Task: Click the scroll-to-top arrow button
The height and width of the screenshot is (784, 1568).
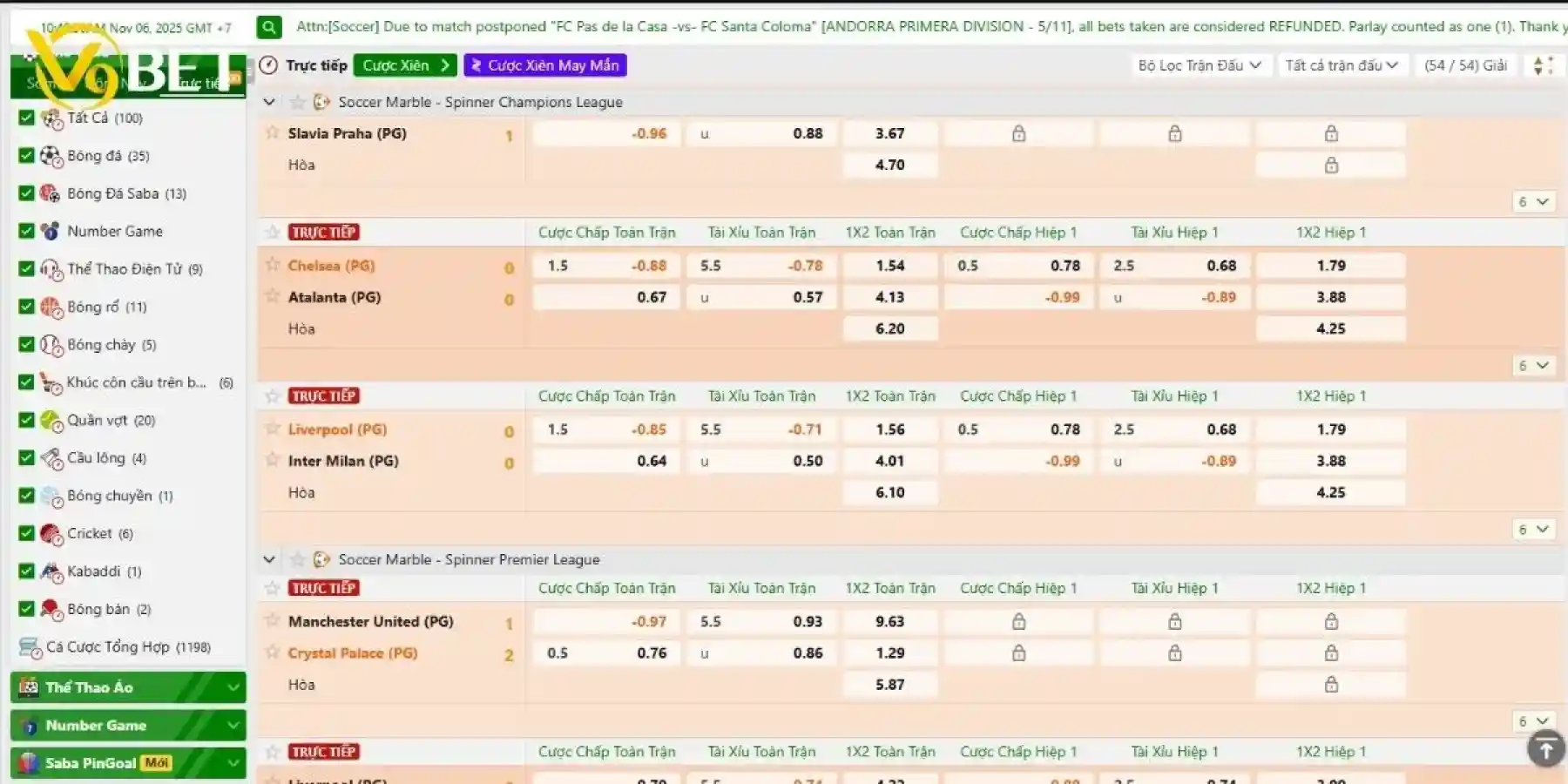Action: 1546,748
